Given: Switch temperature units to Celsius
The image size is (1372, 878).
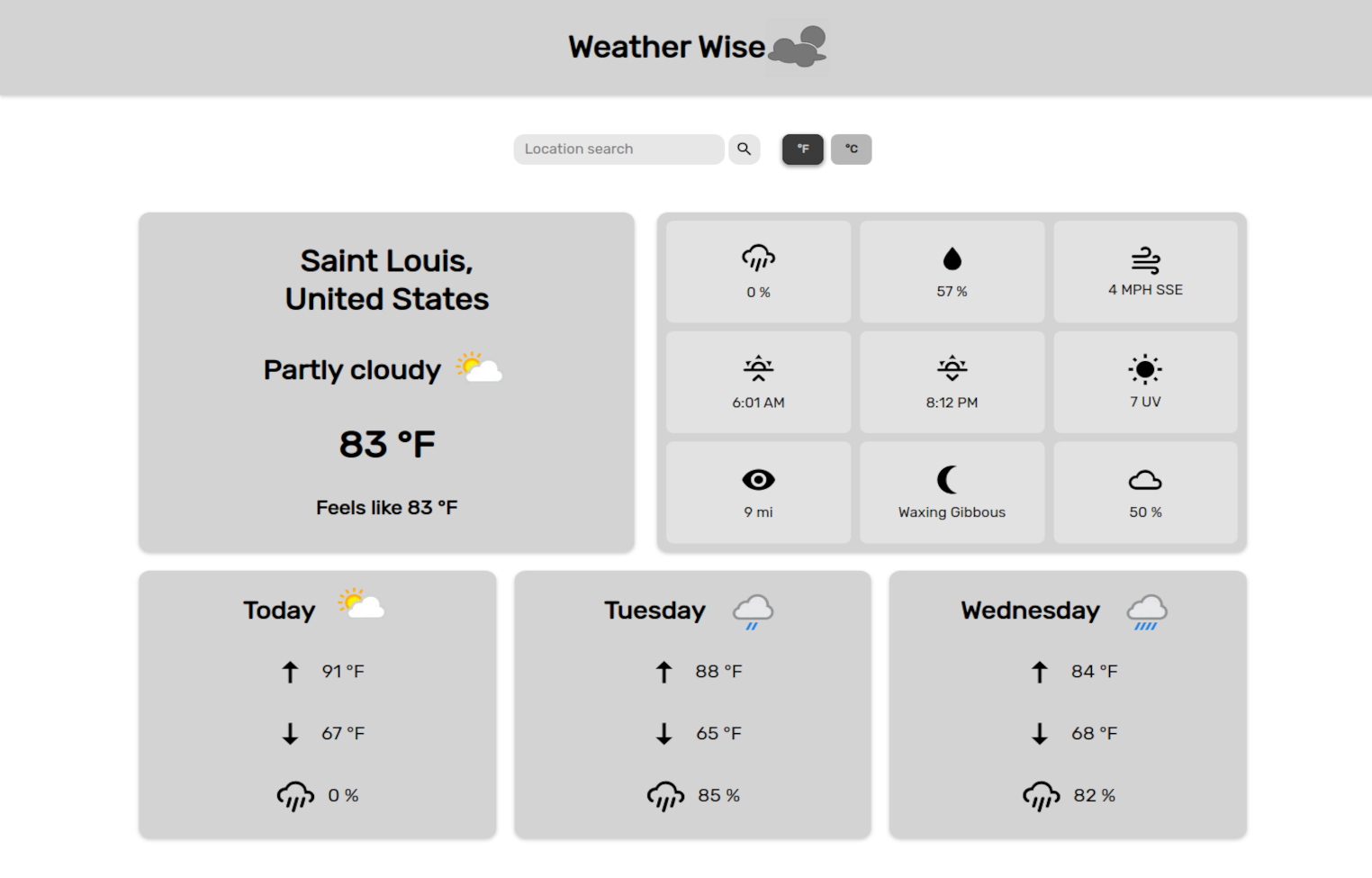Looking at the screenshot, I should [x=851, y=149].
